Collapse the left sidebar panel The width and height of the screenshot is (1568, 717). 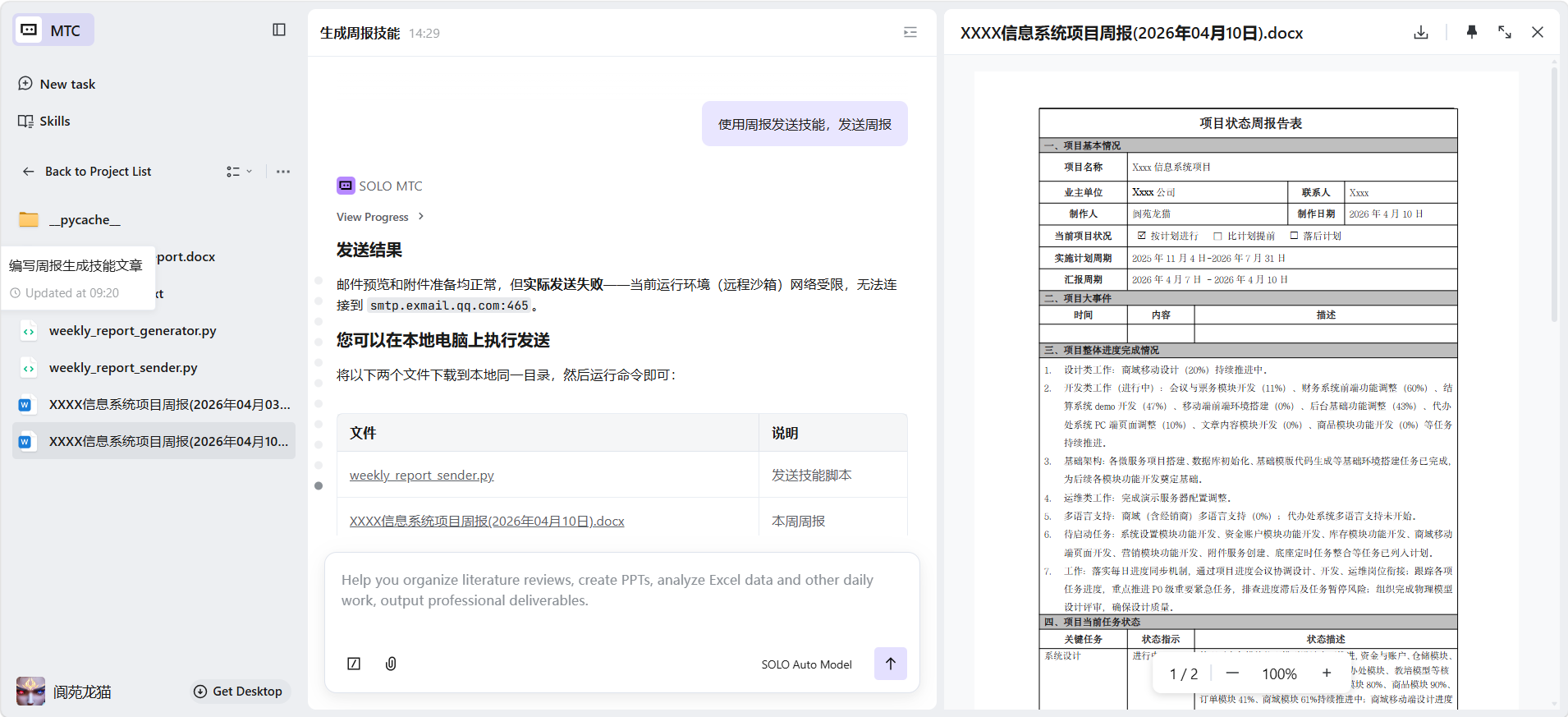tap(279, 30)
